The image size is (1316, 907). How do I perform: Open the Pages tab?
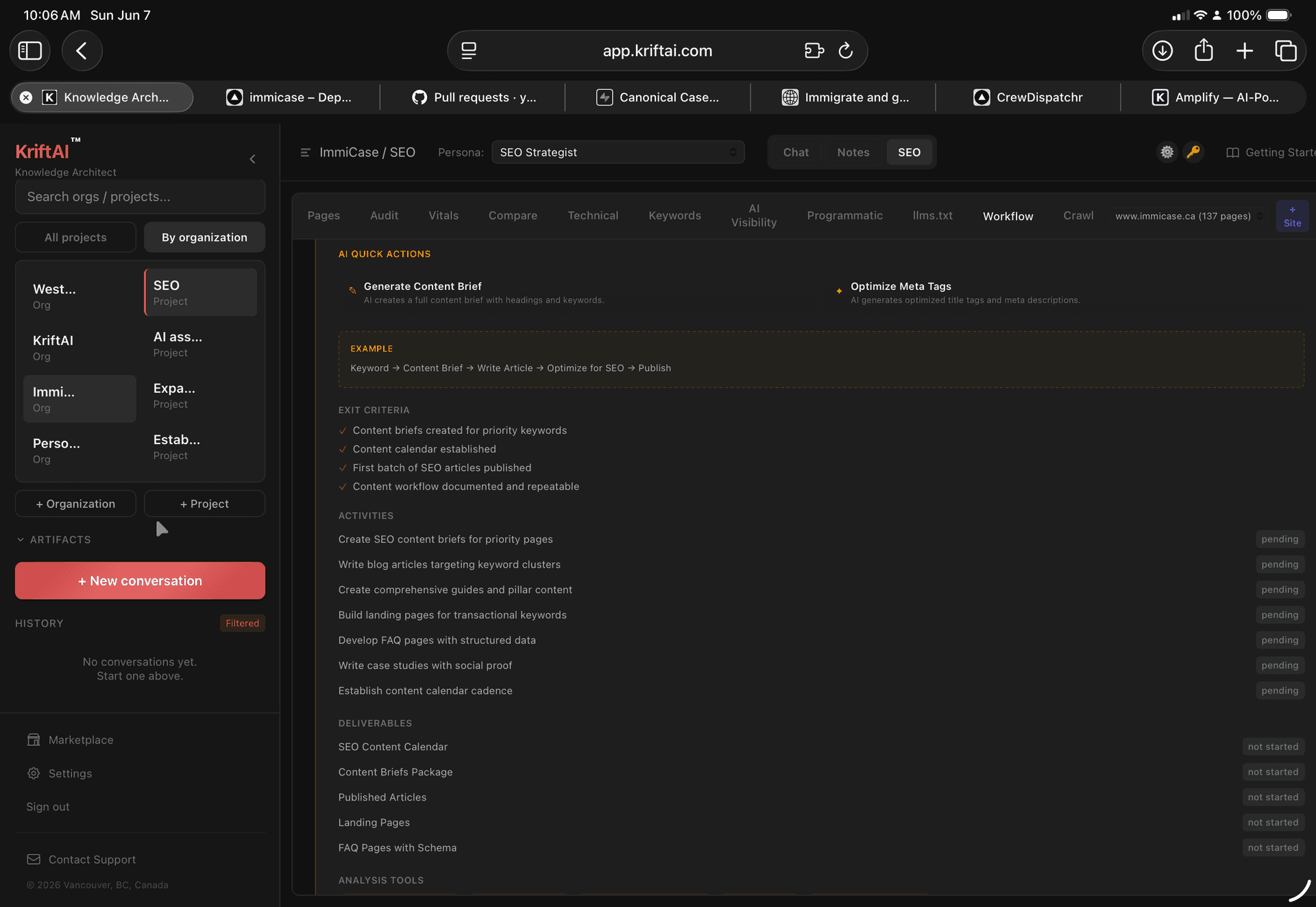(x=324, y=215)
